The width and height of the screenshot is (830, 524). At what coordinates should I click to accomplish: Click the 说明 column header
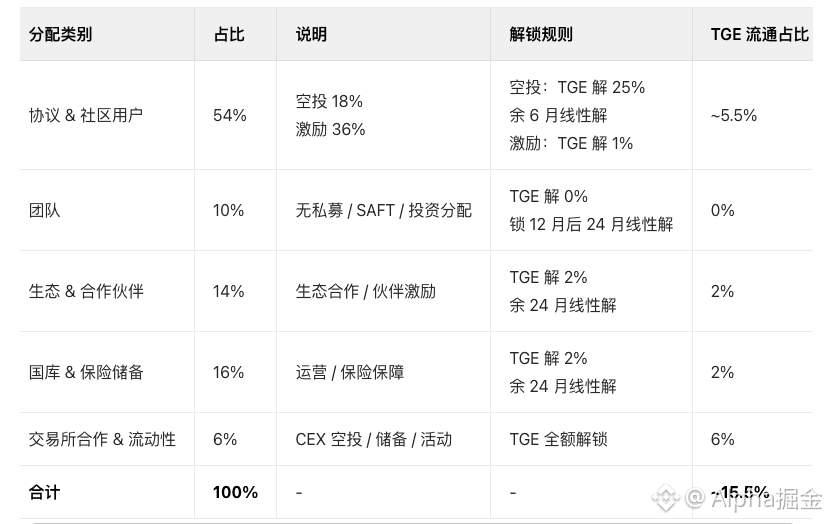311,34
